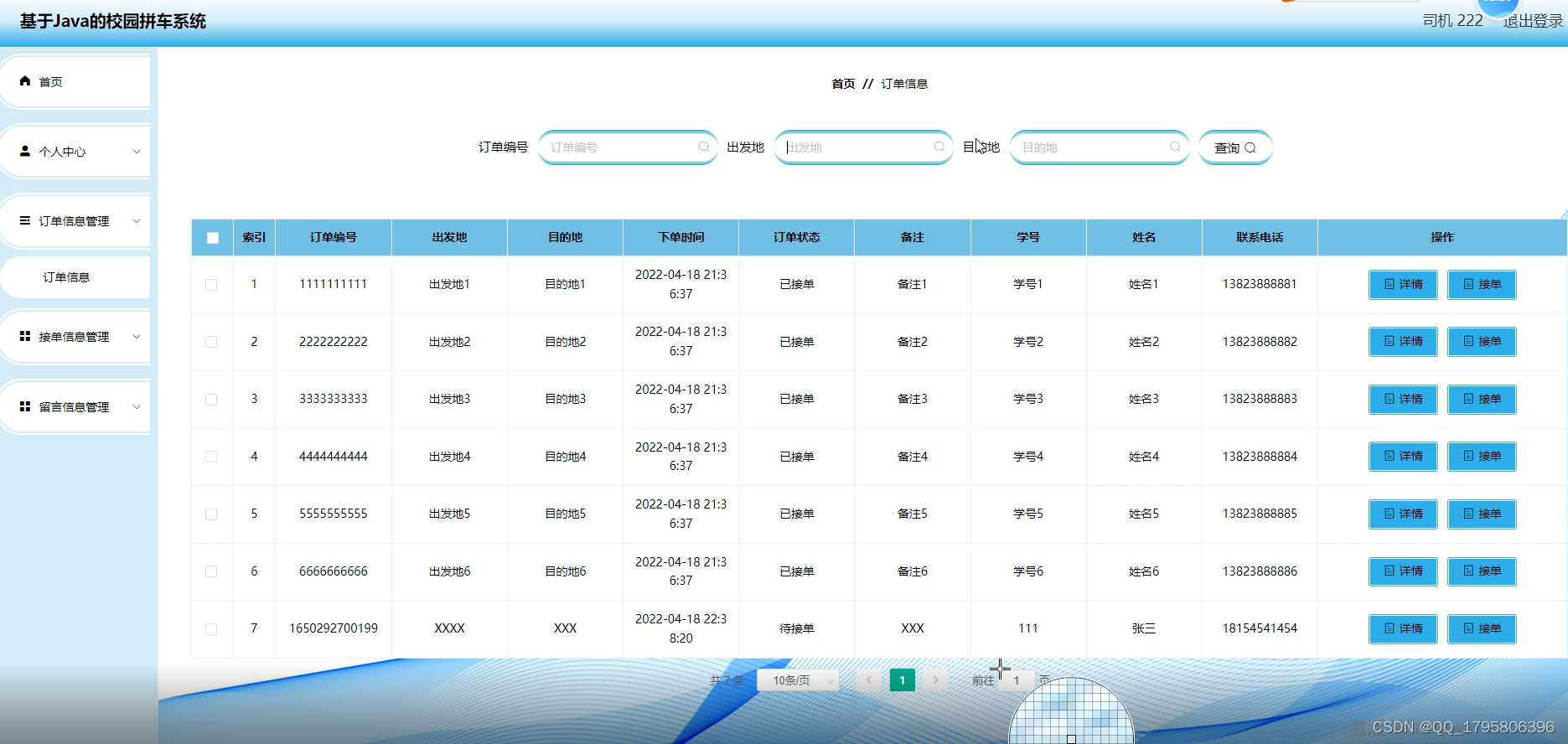Check the checkbox for row 1650292700199
This screenshot has height=744, width=1568.
click(211, 629)
